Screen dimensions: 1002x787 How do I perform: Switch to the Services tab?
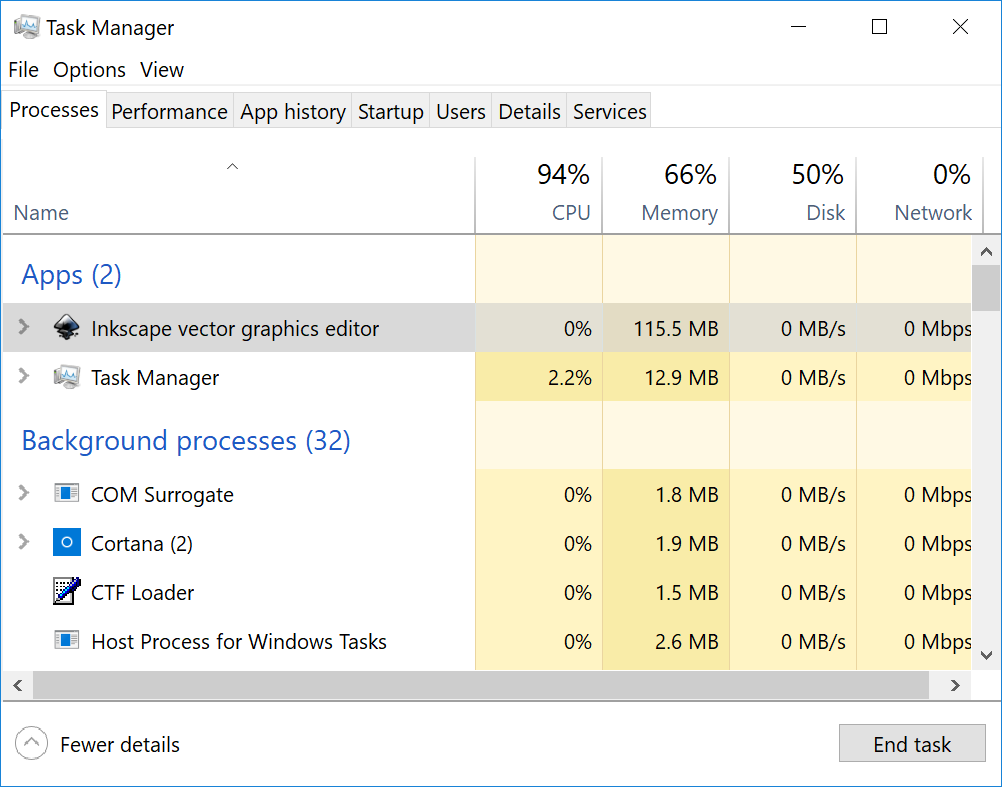pos(609,111)
